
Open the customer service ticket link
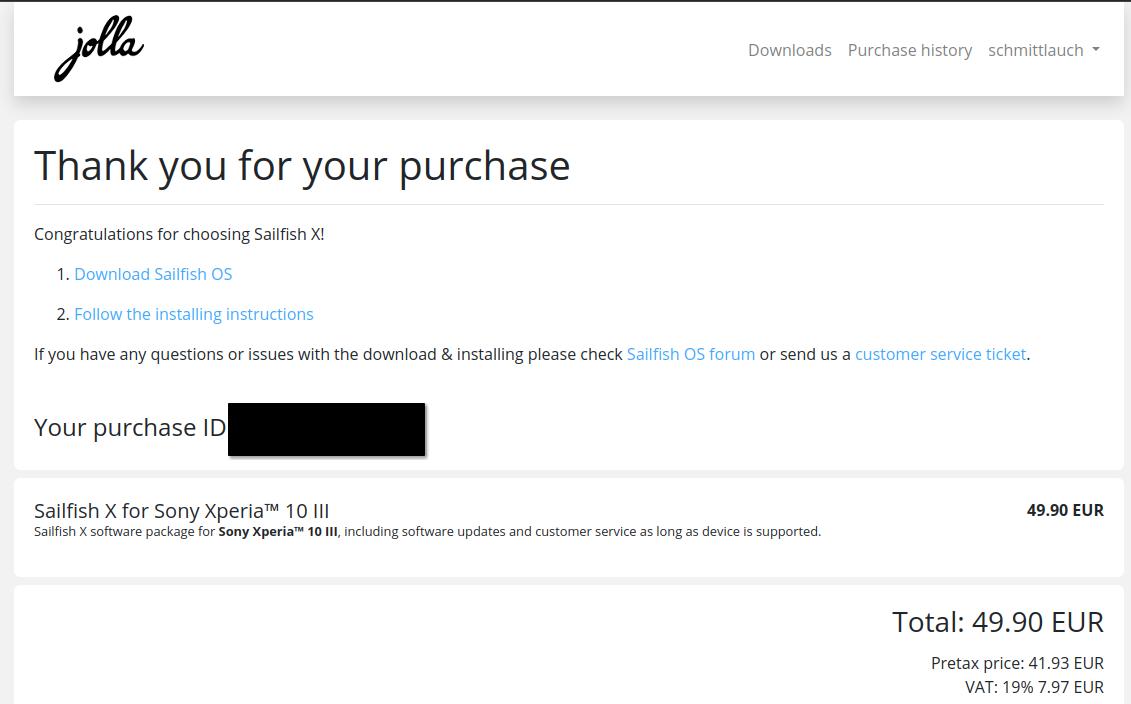coord(940,354)
